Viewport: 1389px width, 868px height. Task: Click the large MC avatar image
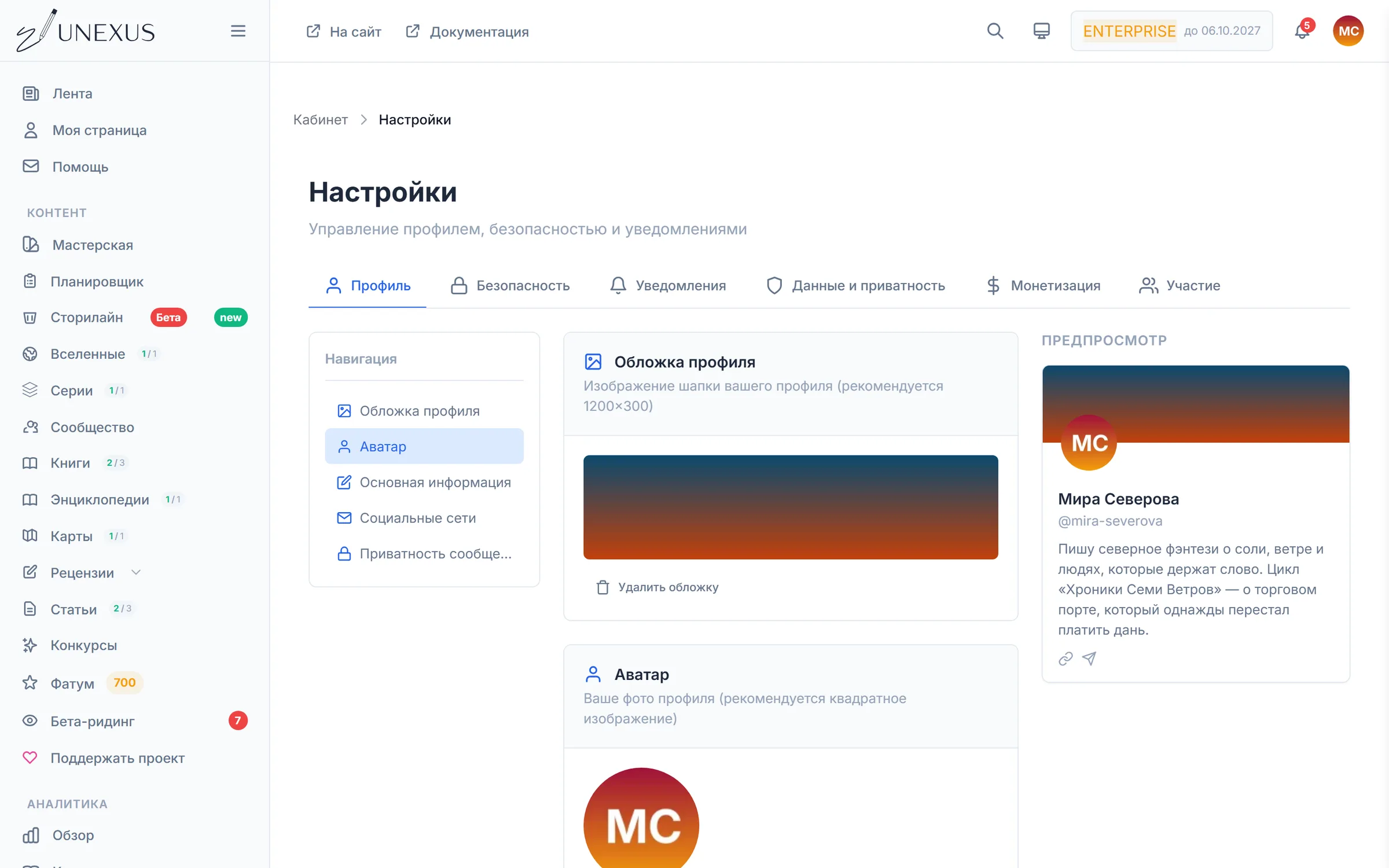641,818
